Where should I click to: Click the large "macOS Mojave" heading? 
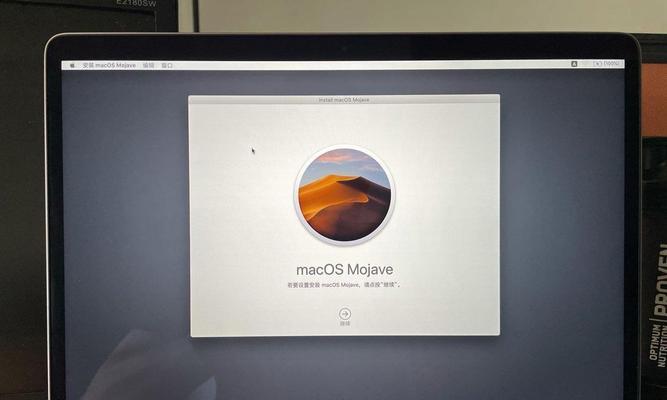345,269
